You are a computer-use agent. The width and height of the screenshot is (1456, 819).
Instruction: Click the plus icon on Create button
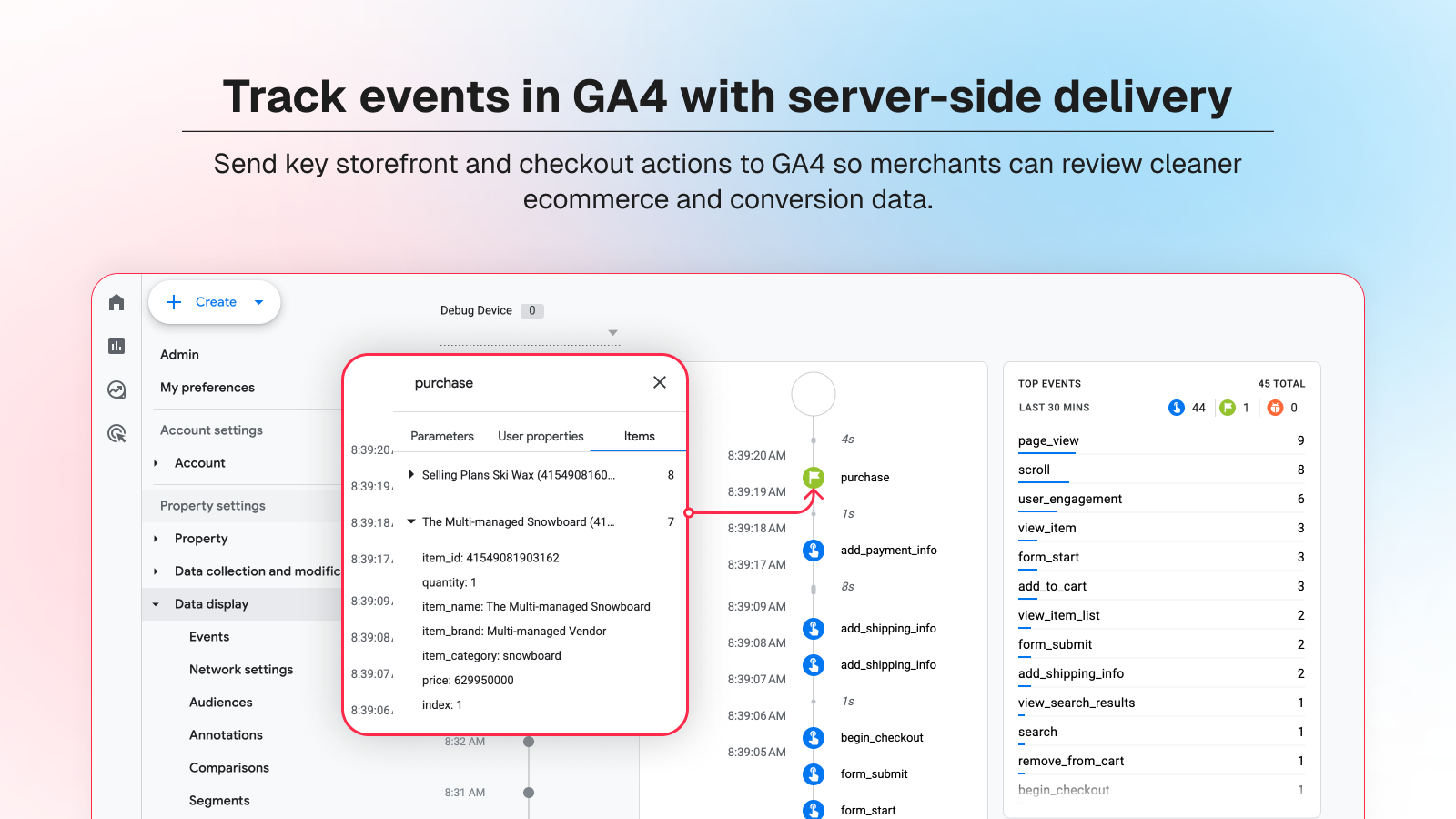click(x=174, y=302)
